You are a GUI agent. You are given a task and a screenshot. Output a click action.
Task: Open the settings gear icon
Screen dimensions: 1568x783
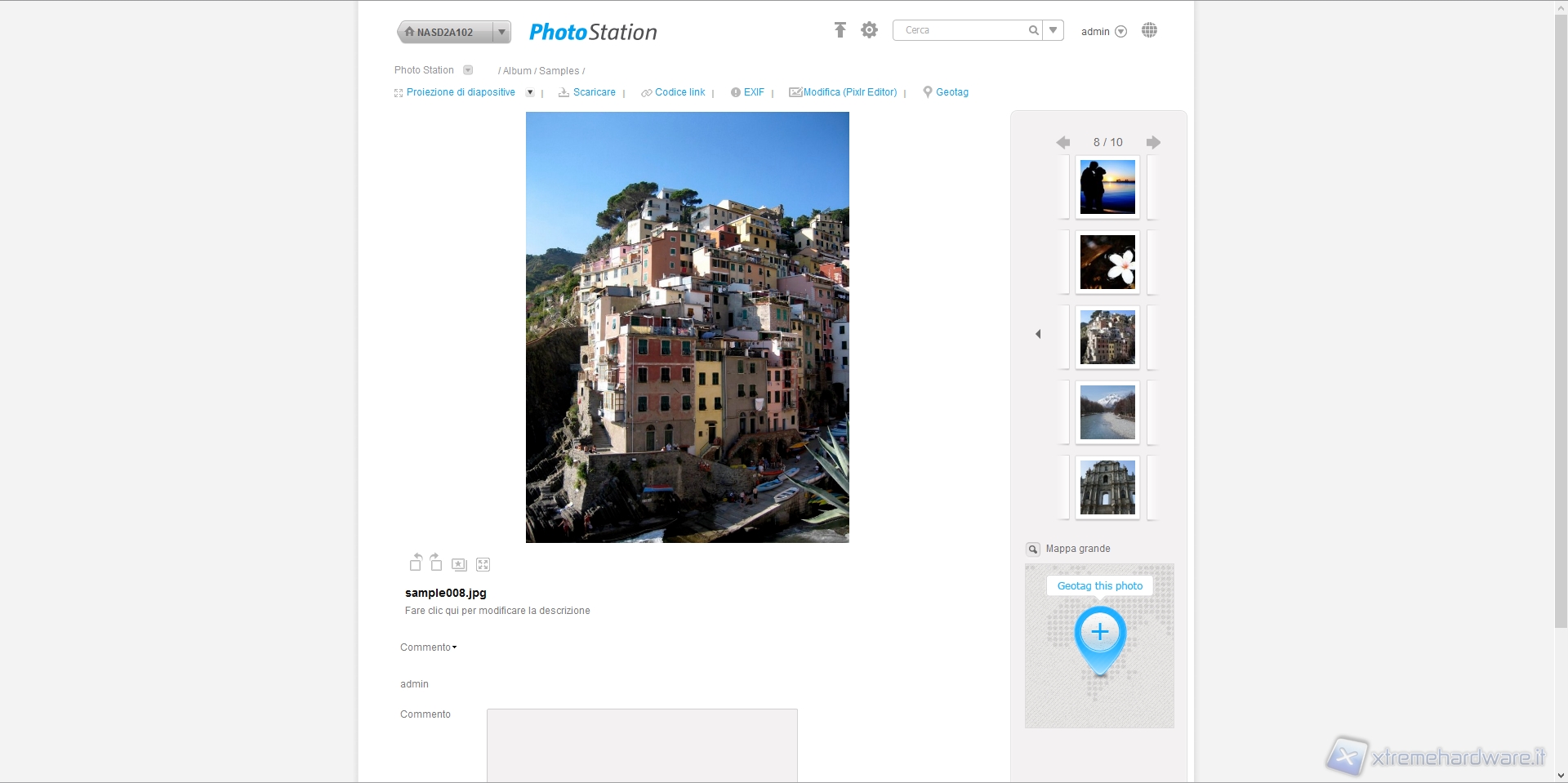pyautogui.click(x=869, y=30)
